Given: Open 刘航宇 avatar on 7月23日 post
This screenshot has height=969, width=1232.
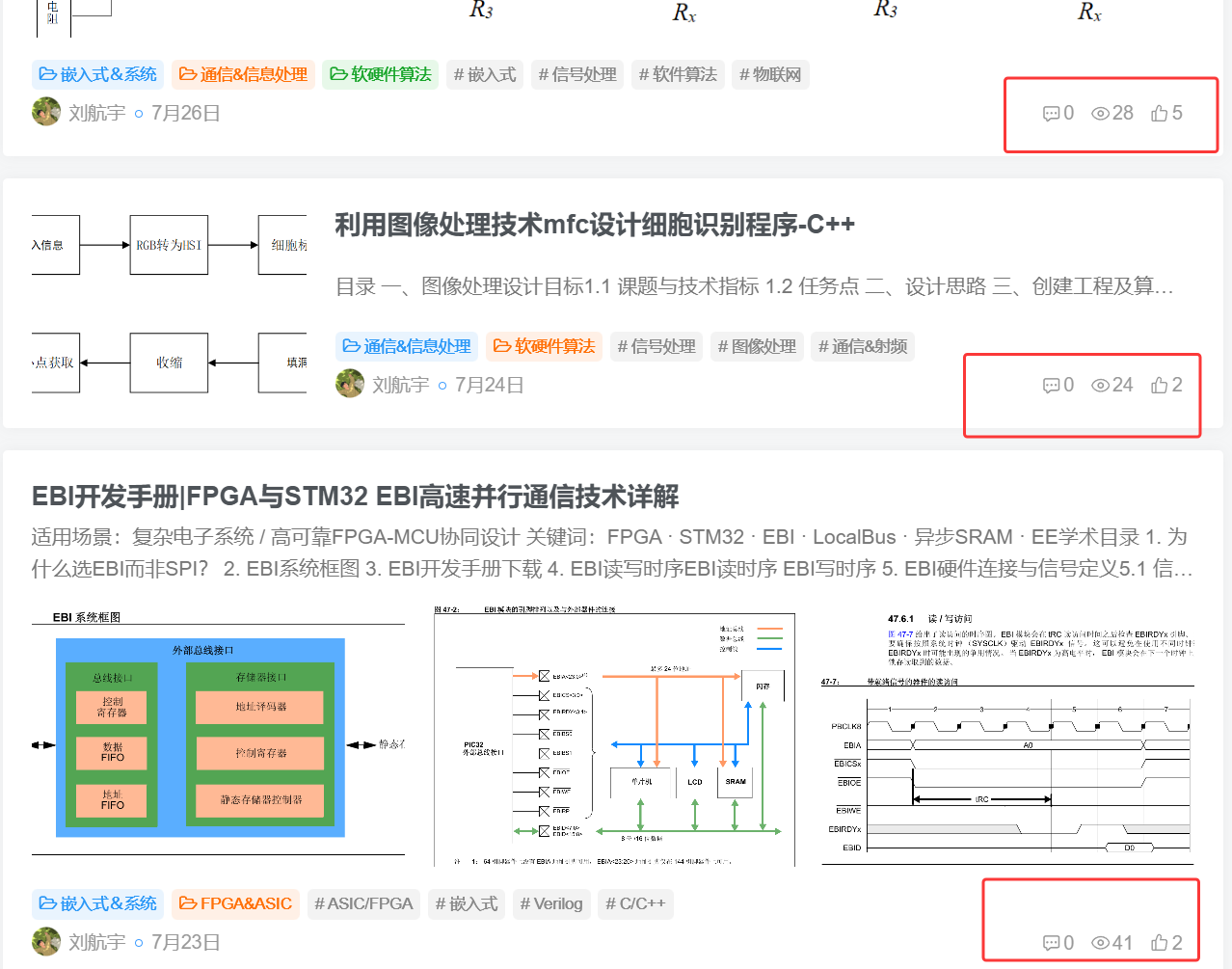Looking at the screenshot, I should tap(46, 941).
